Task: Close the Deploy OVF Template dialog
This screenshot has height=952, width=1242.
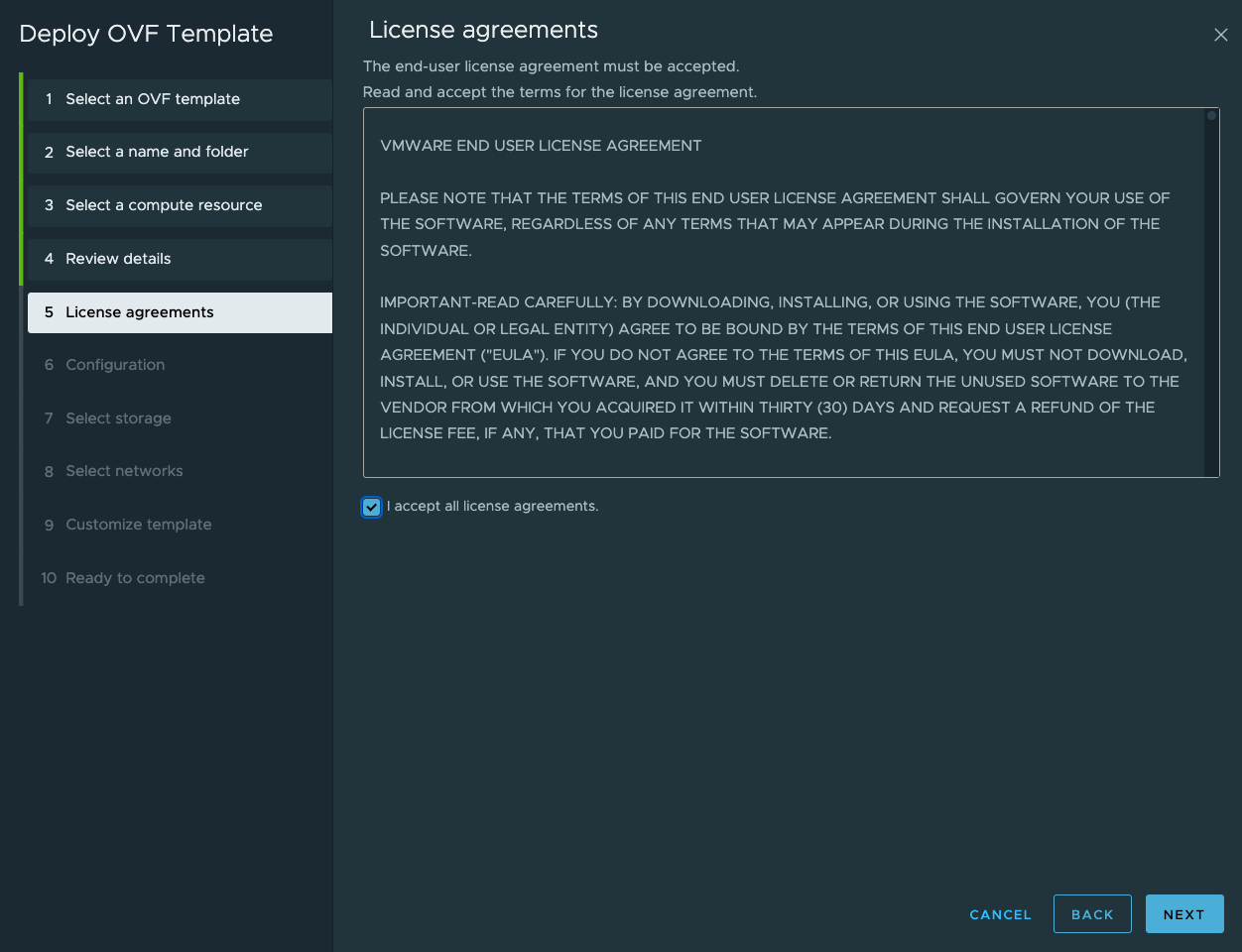Action: 1220,35
